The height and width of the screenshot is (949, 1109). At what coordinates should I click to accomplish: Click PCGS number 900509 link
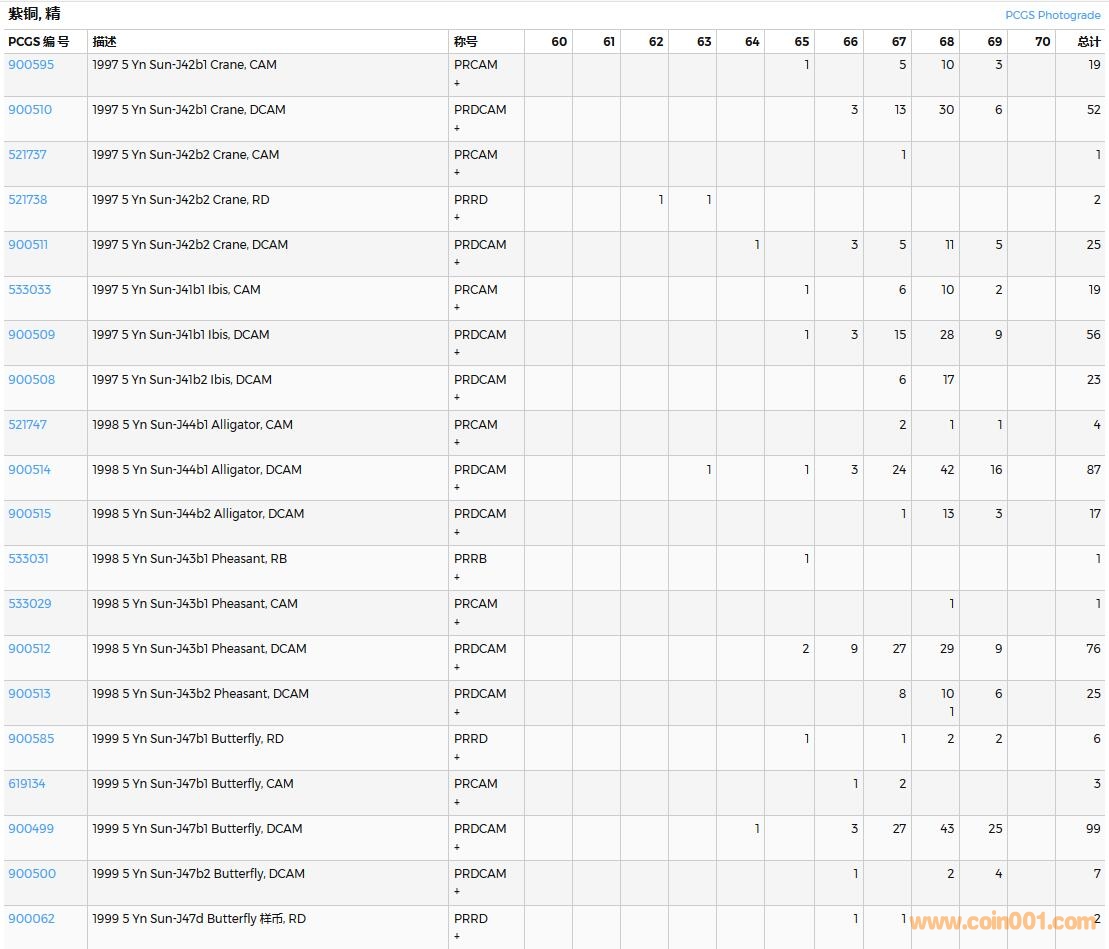(32, 335)
